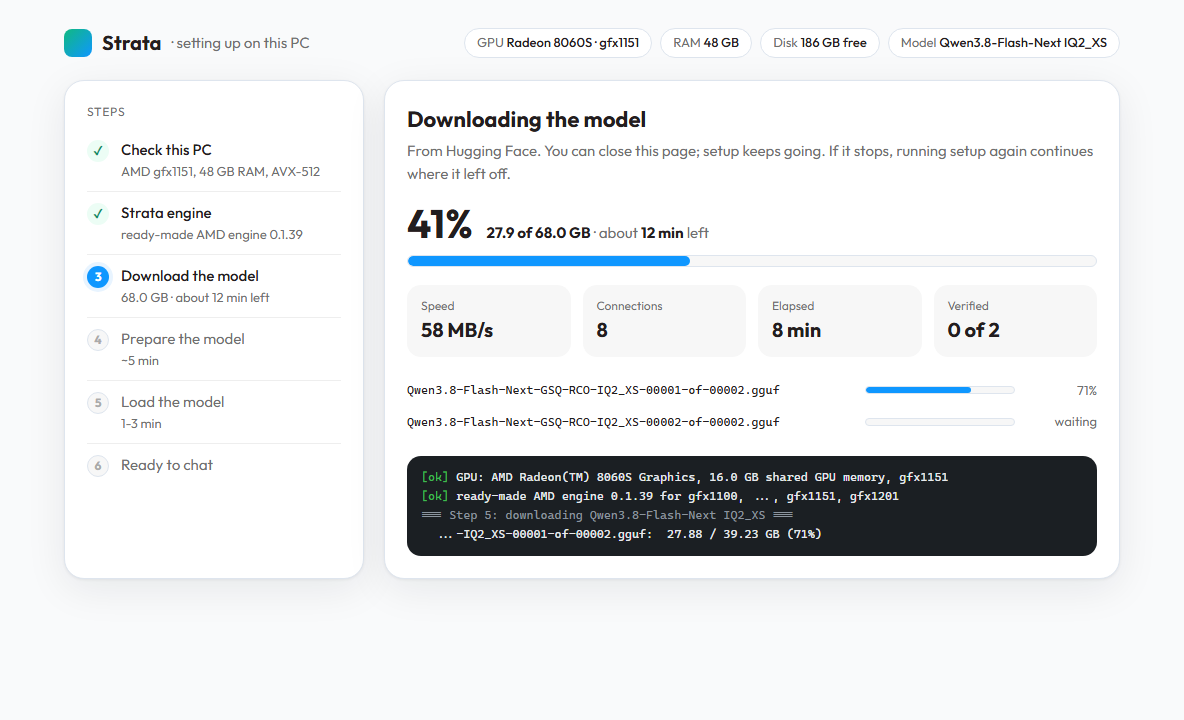1184x720 pixels.
Task: Click the '27.9 of 68.0 GB' text
Action: [x=538, y=233]
